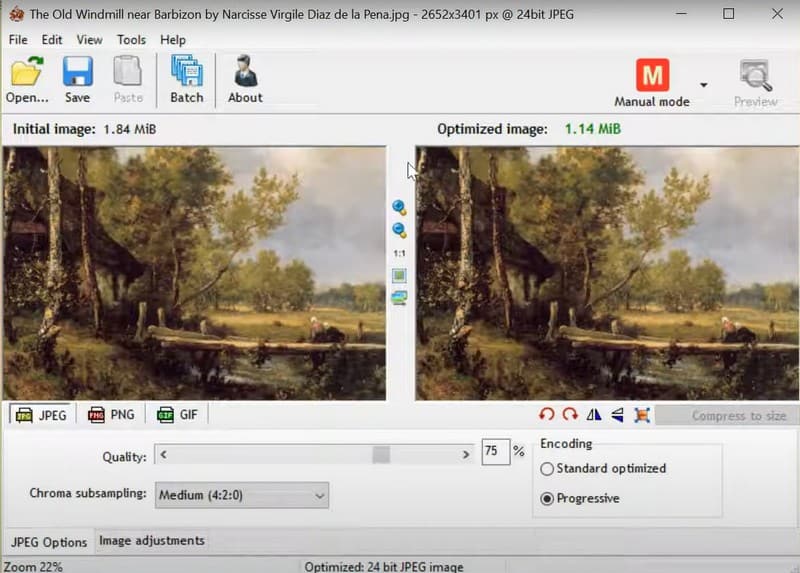Flip the image horizontally
This screenshot has width=800, height=573.
click(594, 415)
